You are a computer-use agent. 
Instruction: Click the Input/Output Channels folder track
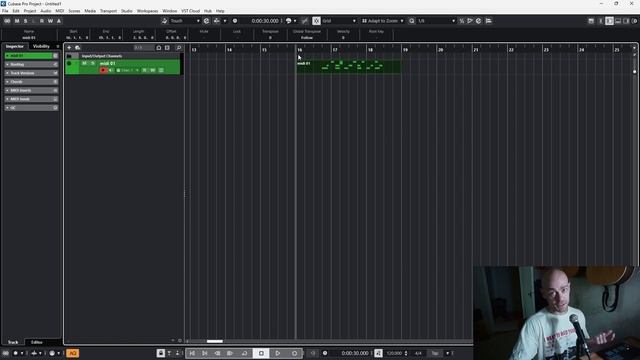[x=122, y=56]
